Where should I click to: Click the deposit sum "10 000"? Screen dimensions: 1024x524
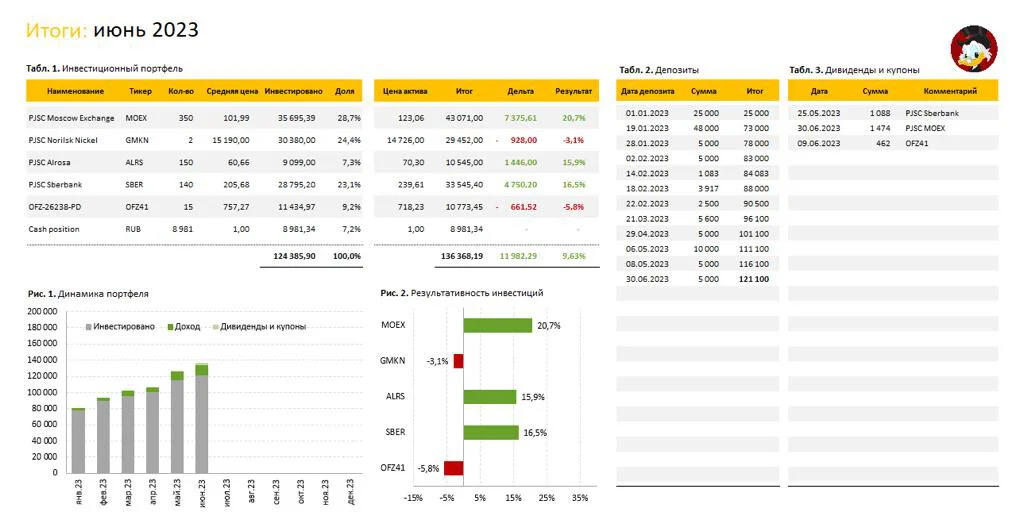pyautogui.click(x=706, y=249)
